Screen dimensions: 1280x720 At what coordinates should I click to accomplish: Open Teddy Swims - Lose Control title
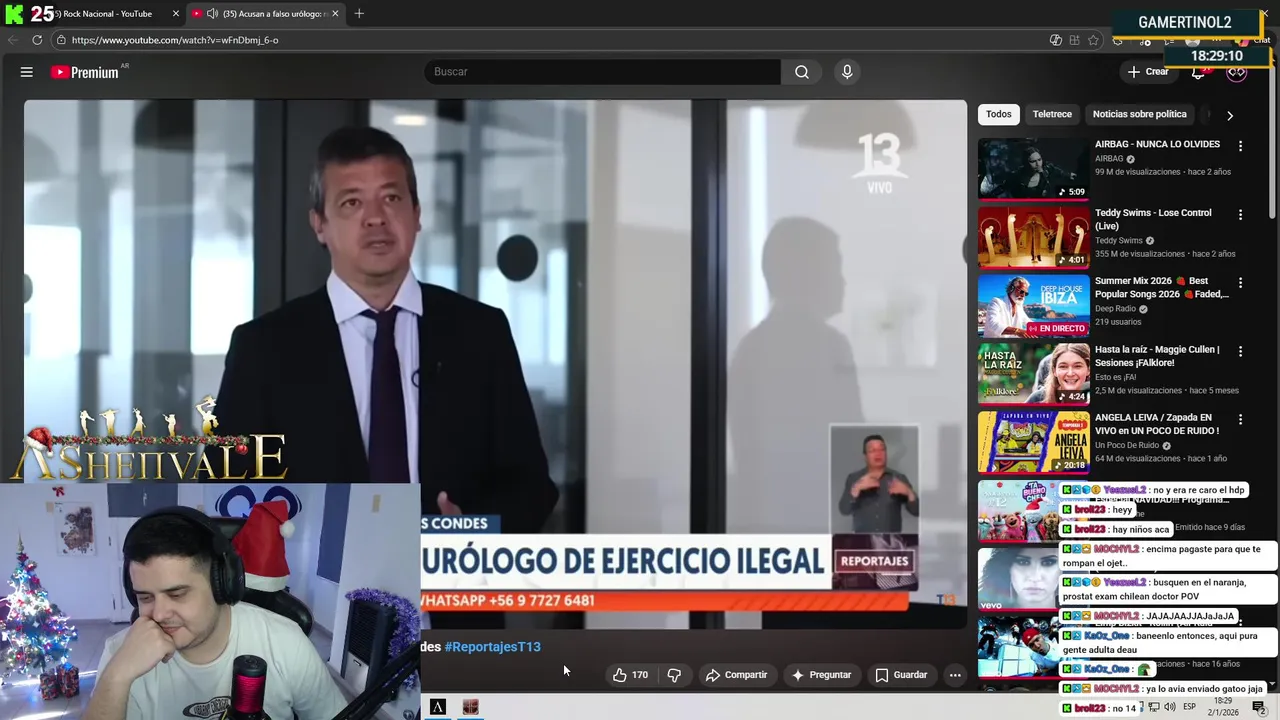(x=1153, y=219)
